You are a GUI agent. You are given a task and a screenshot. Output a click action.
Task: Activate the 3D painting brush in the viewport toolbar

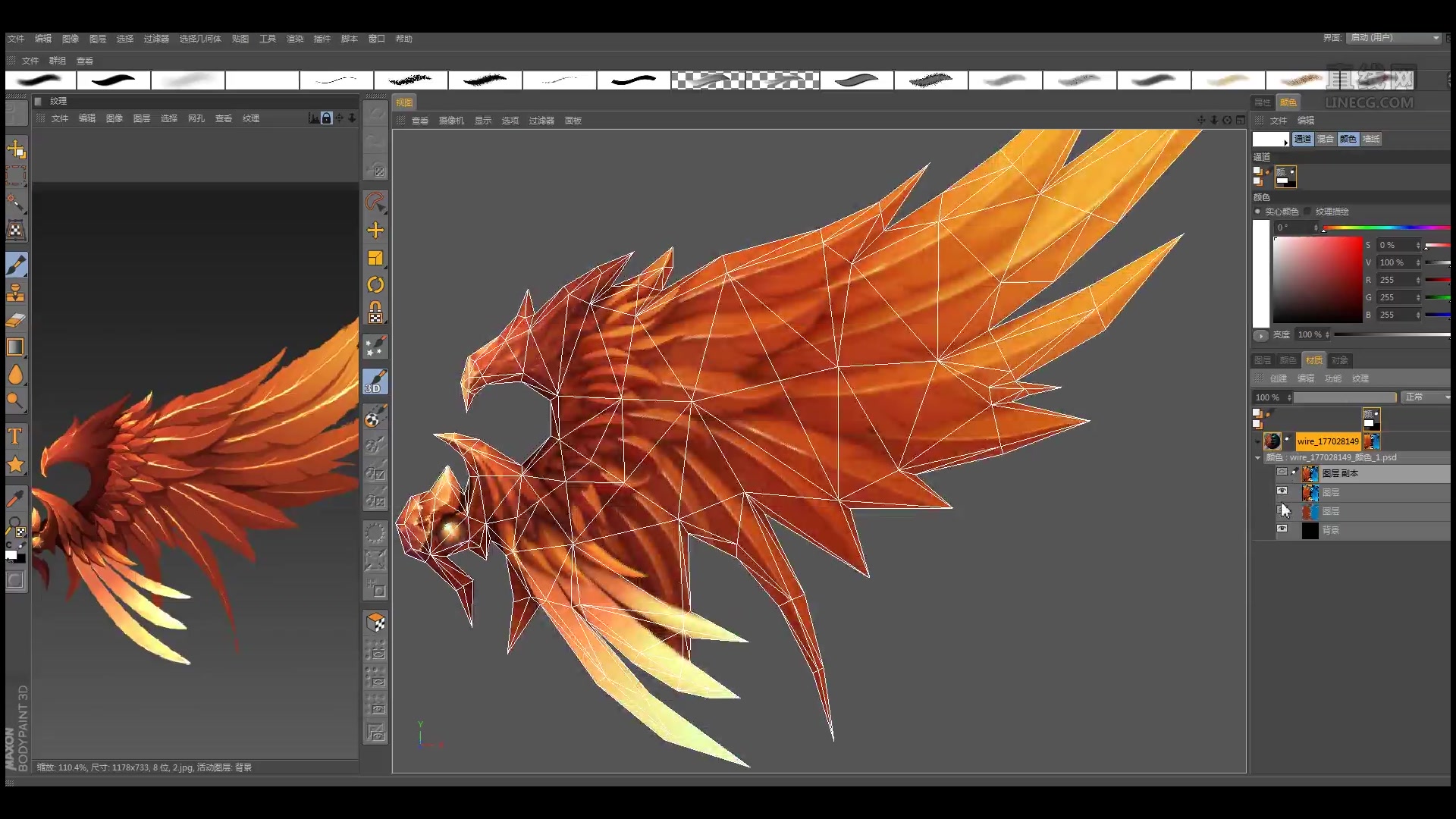click(x=375, y=381)
